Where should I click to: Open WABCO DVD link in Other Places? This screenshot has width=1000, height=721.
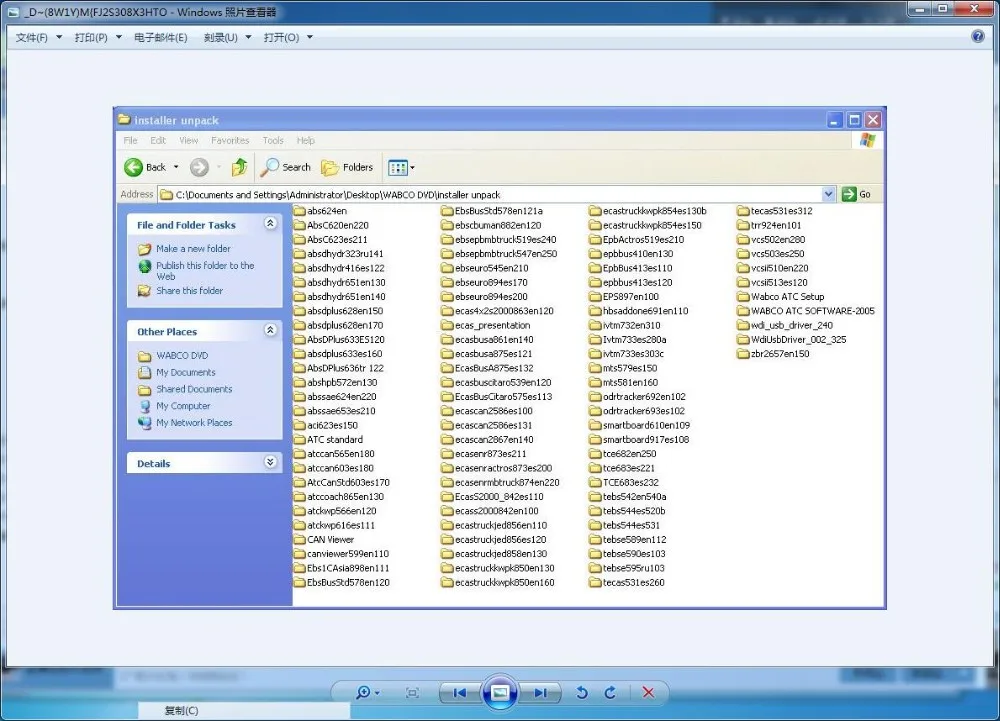click(182, 356)
